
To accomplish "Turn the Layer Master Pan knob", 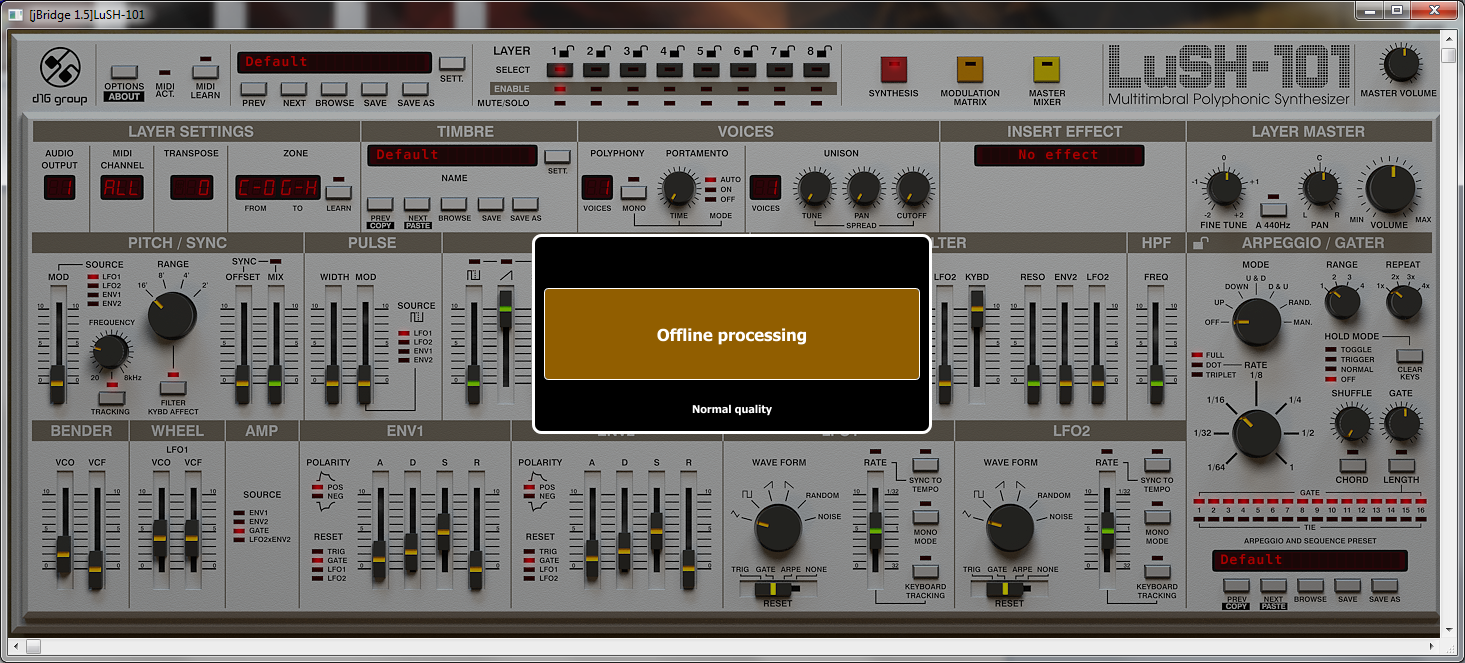I will 1319,188.
